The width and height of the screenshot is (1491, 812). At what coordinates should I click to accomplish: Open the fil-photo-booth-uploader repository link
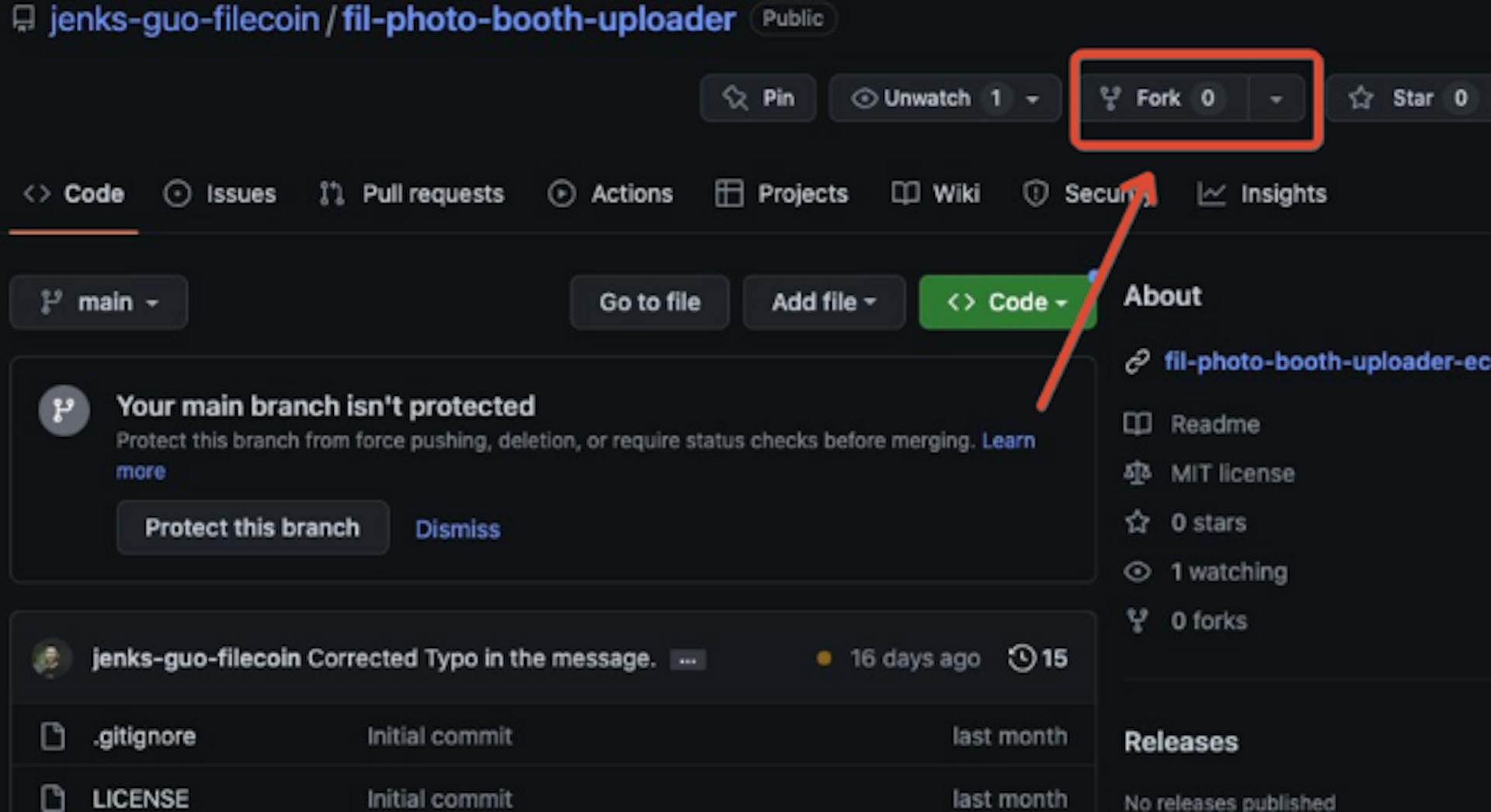pyautogui.click(x=538, y=20)
